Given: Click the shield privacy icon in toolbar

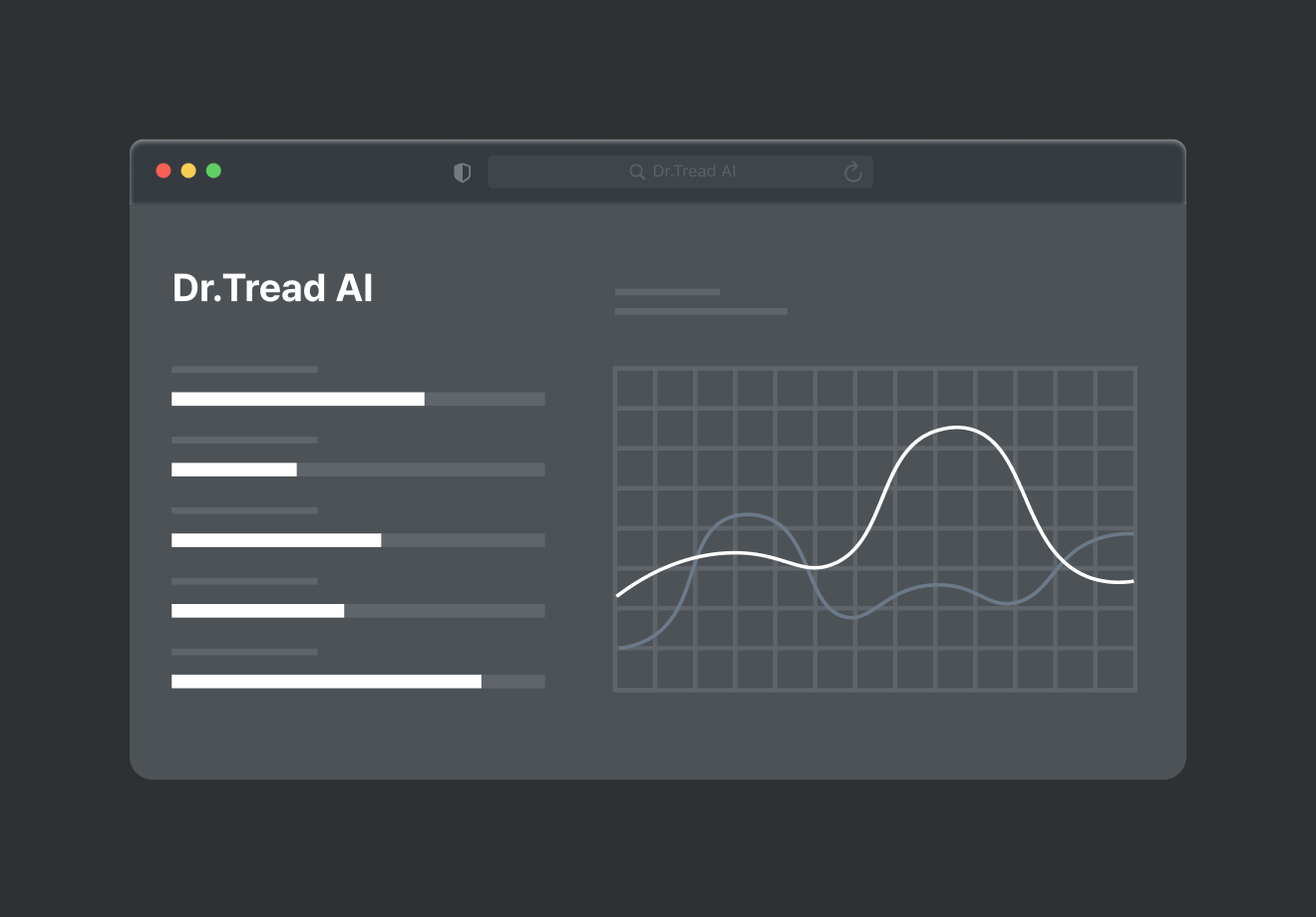Looking at the screenshot, I should pos(462,172).
